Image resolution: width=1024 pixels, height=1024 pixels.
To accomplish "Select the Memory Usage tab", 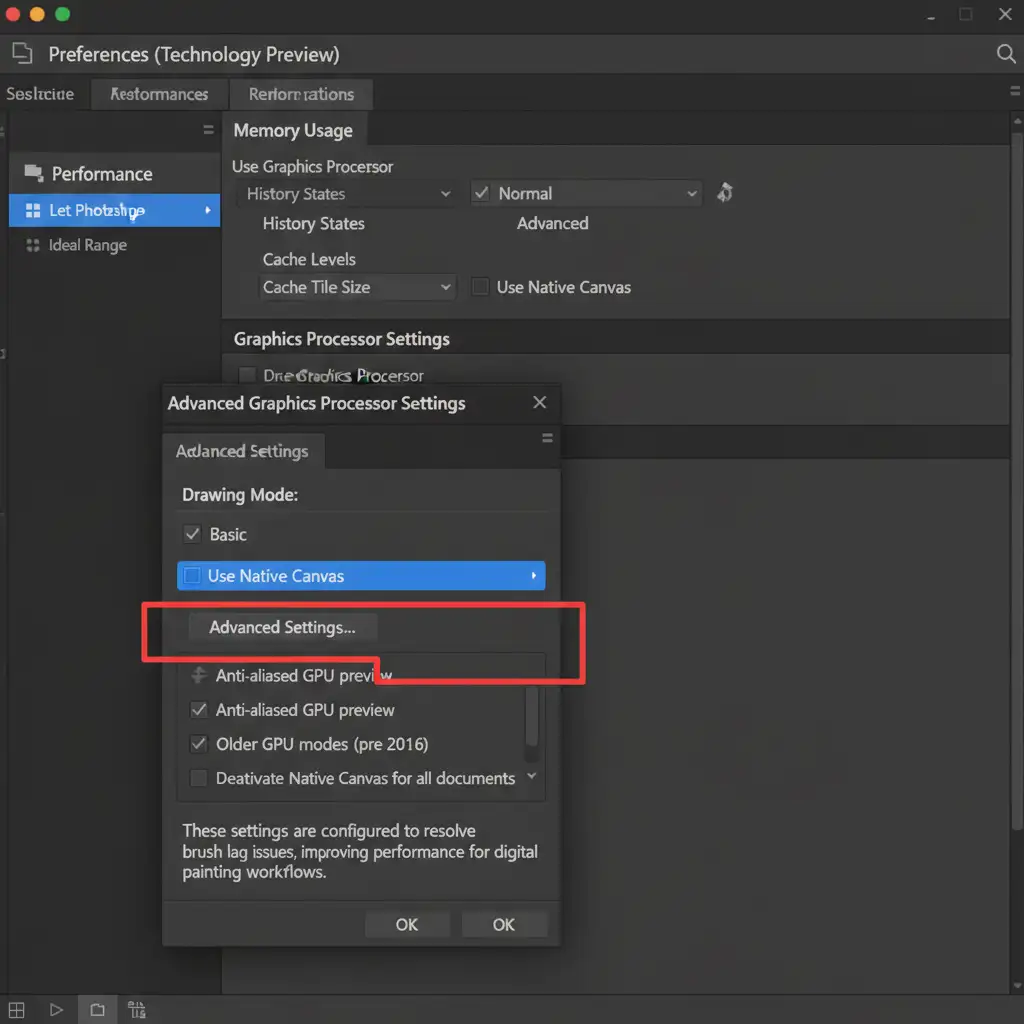I will 293,130.
